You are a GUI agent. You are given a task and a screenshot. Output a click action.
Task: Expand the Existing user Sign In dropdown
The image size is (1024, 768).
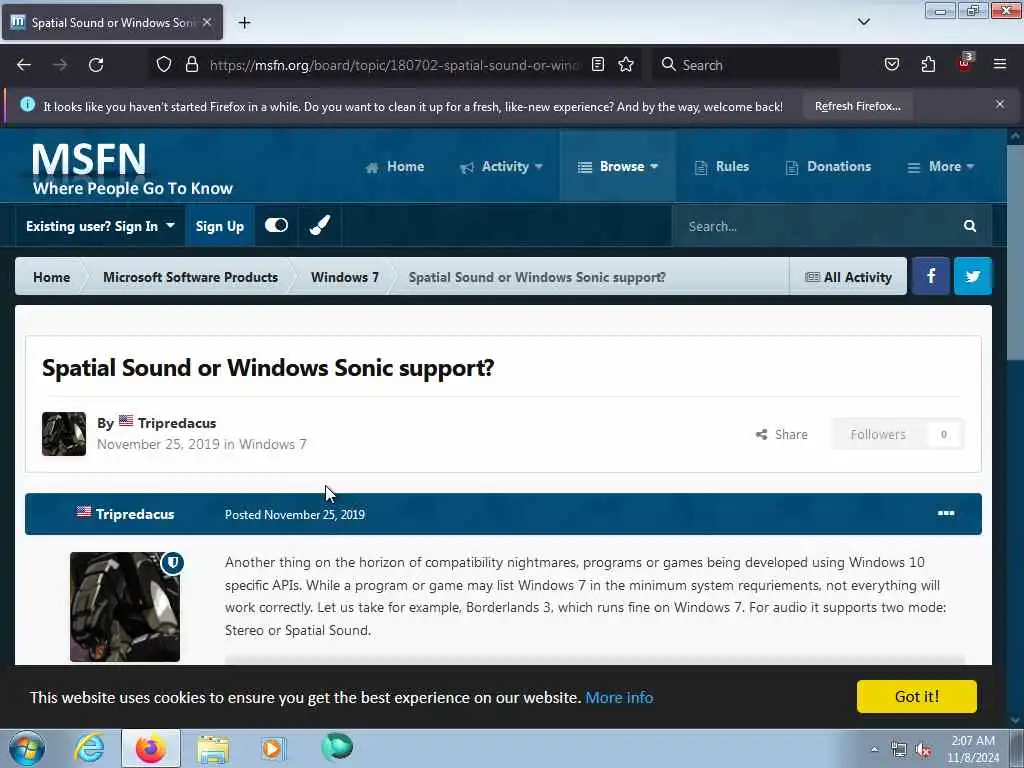[100, 226]
